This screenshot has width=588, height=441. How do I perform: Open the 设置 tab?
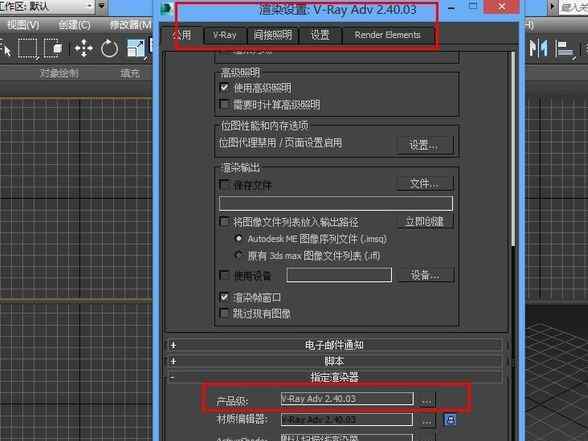320,35
